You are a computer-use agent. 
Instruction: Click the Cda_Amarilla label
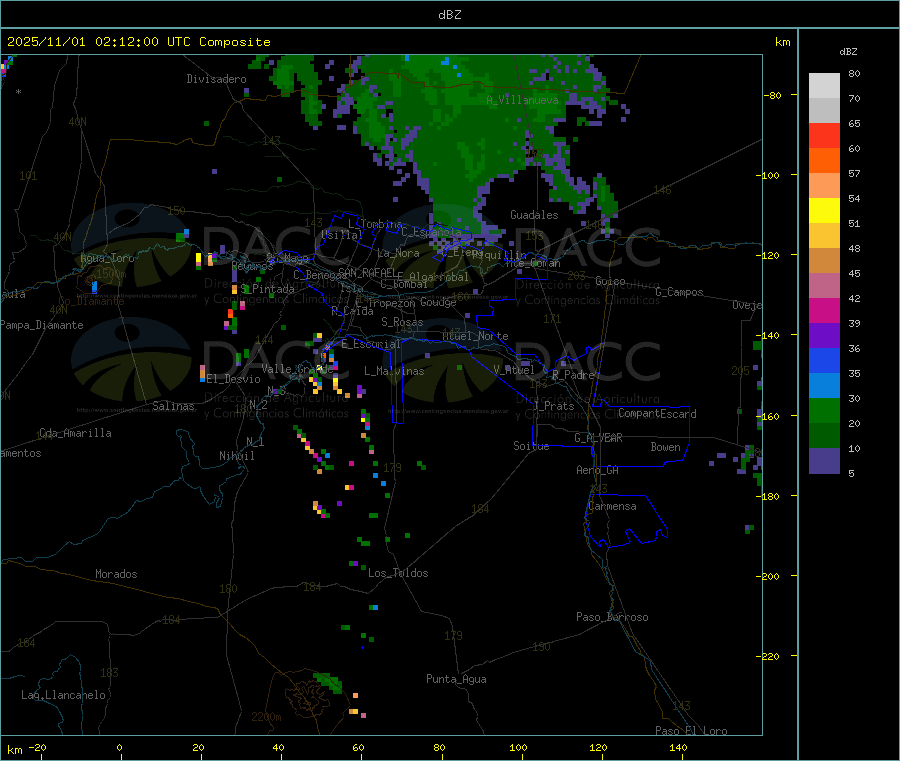point(75,433)
